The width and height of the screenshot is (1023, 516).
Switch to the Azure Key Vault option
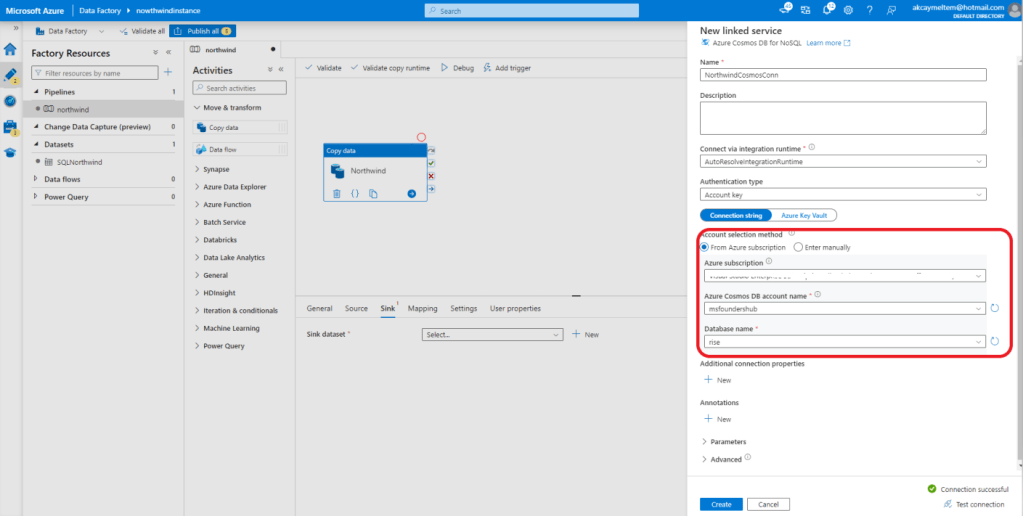[803, 215]
